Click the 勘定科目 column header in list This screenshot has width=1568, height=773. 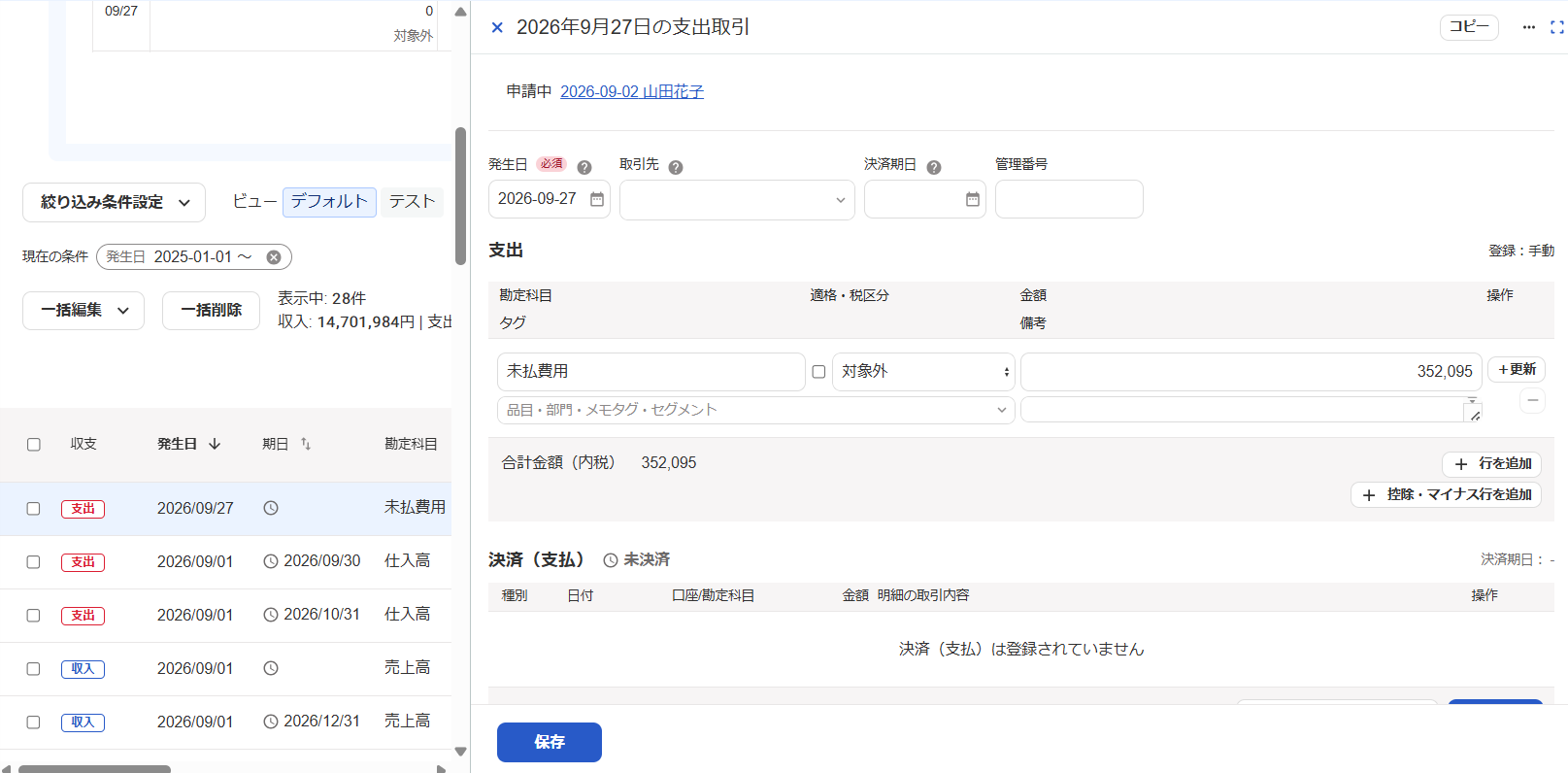411,444
